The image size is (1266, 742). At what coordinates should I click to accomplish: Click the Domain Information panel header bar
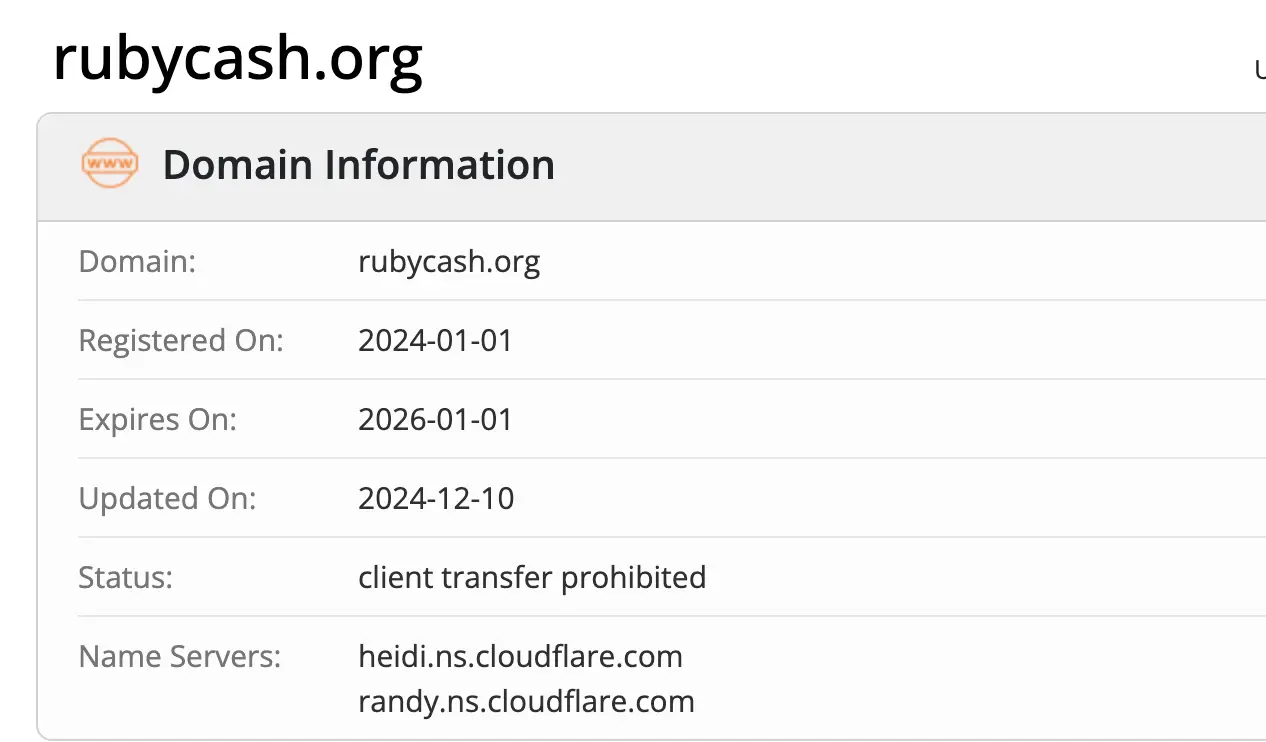pyautogui.click(x=650, y=164)
